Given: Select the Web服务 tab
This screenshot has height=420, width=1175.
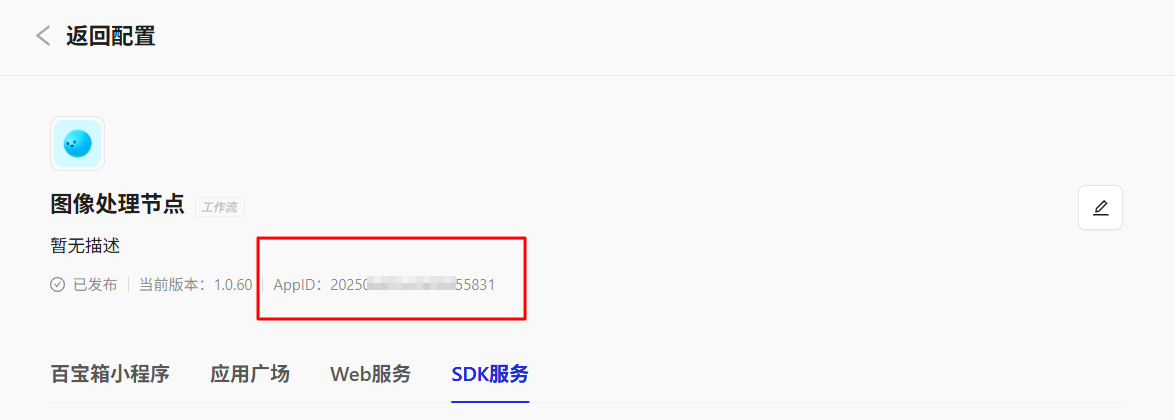Looking at the screenshot, I should (x=371, y=374).
